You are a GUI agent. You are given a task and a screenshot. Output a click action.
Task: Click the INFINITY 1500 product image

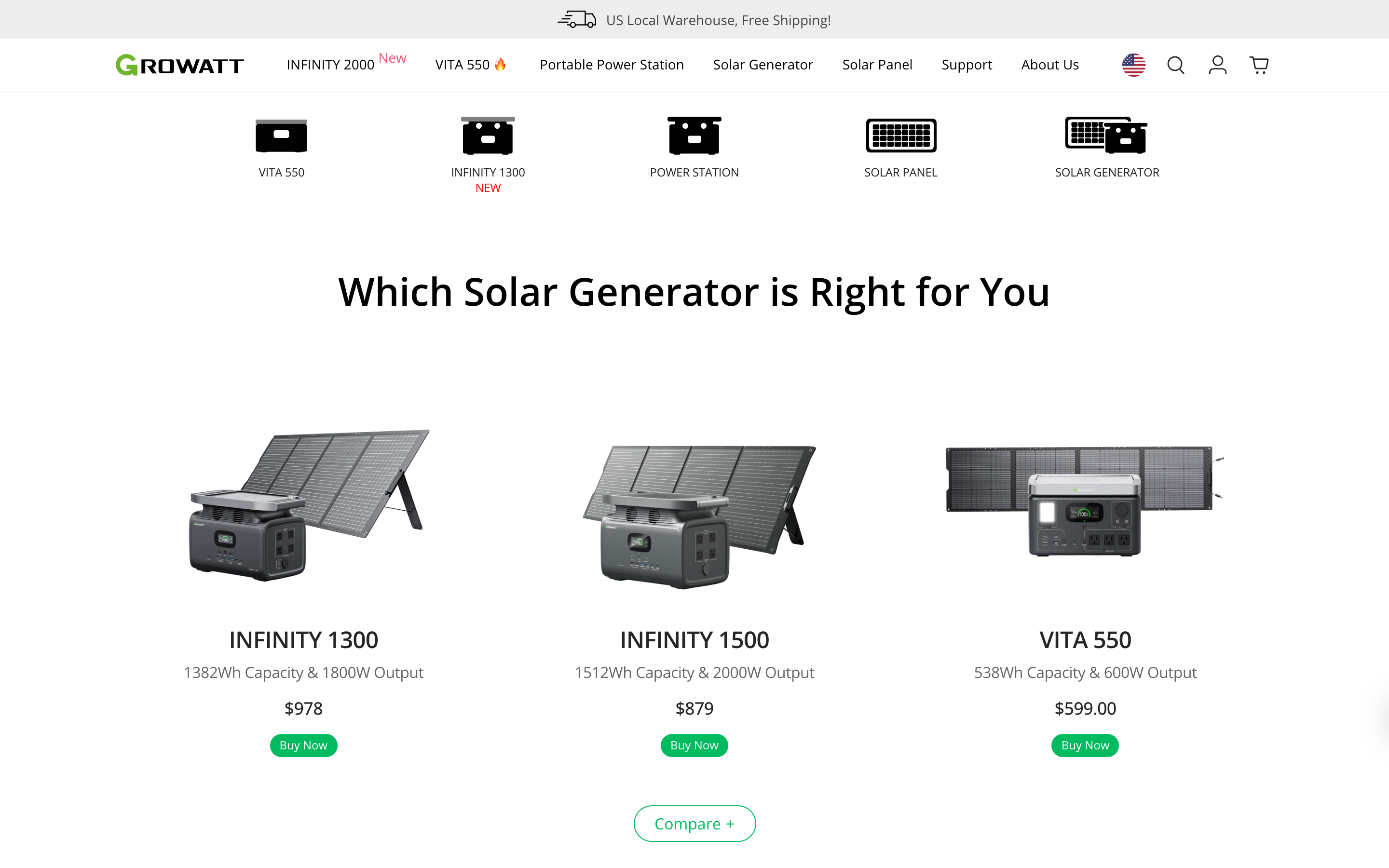click(694, 516)
